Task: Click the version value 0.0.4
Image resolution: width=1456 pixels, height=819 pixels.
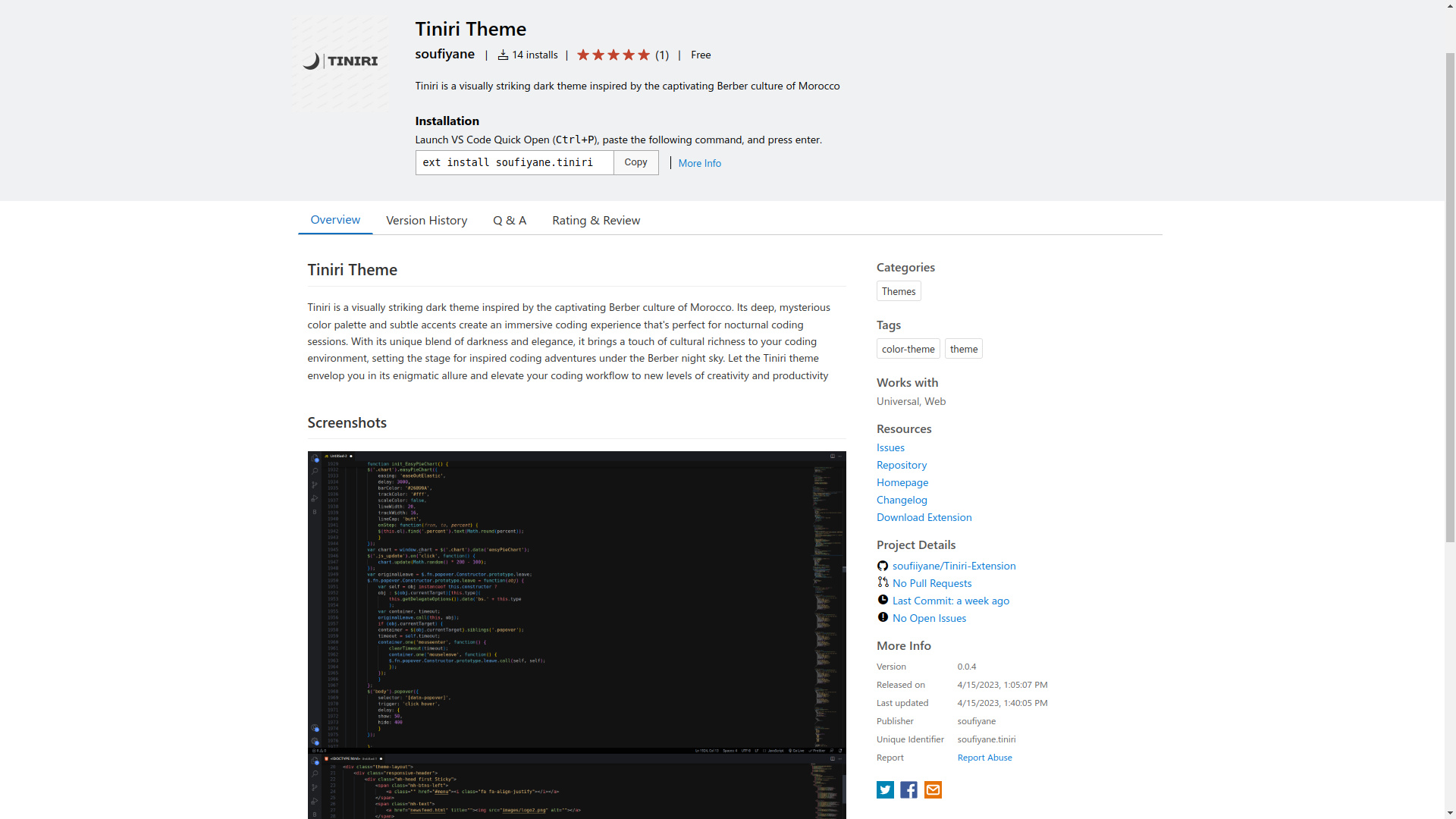Action: 966,667
